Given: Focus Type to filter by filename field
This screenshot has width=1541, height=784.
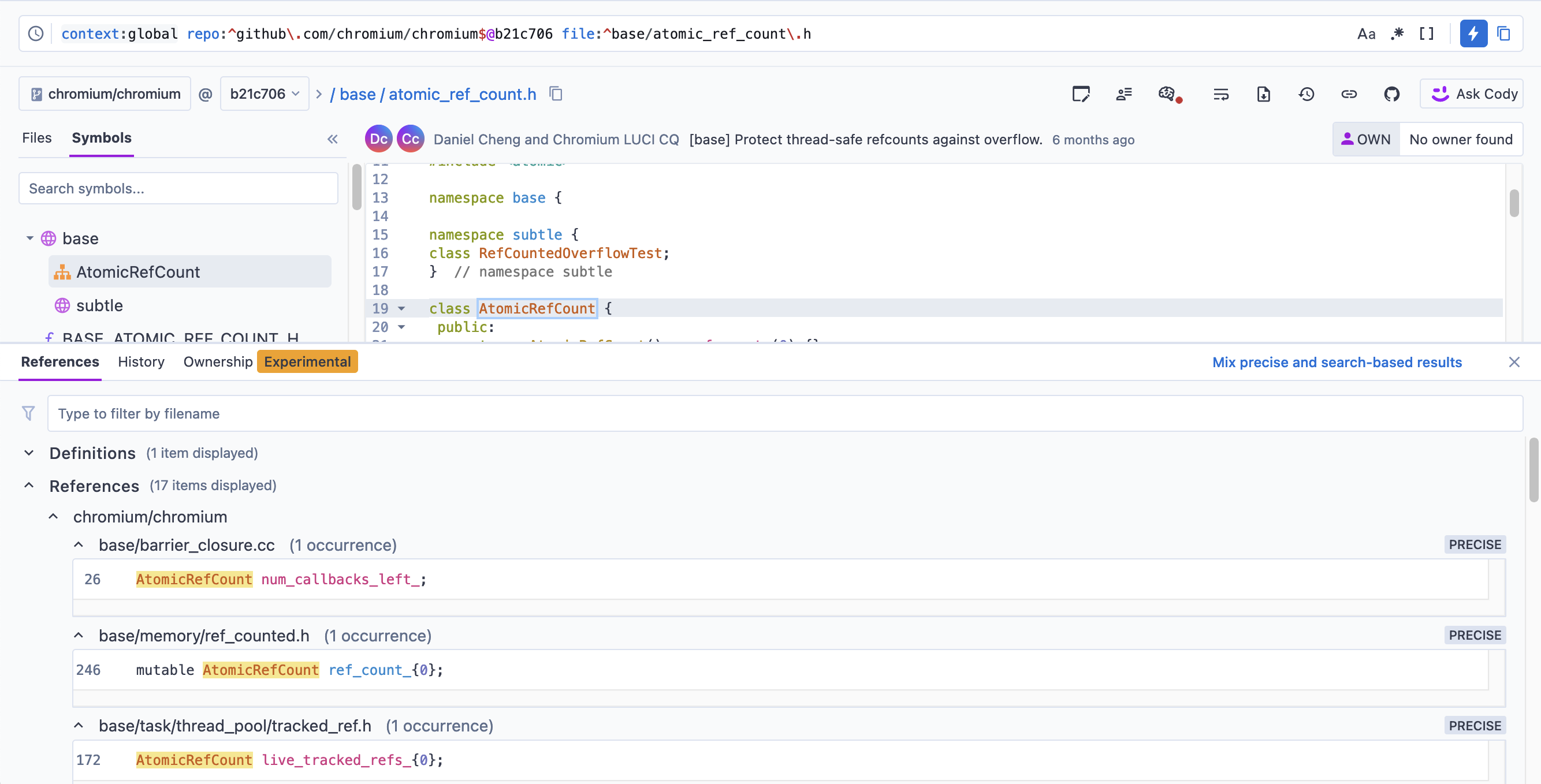Looking at the screenshot, I should tap(785, 413).
